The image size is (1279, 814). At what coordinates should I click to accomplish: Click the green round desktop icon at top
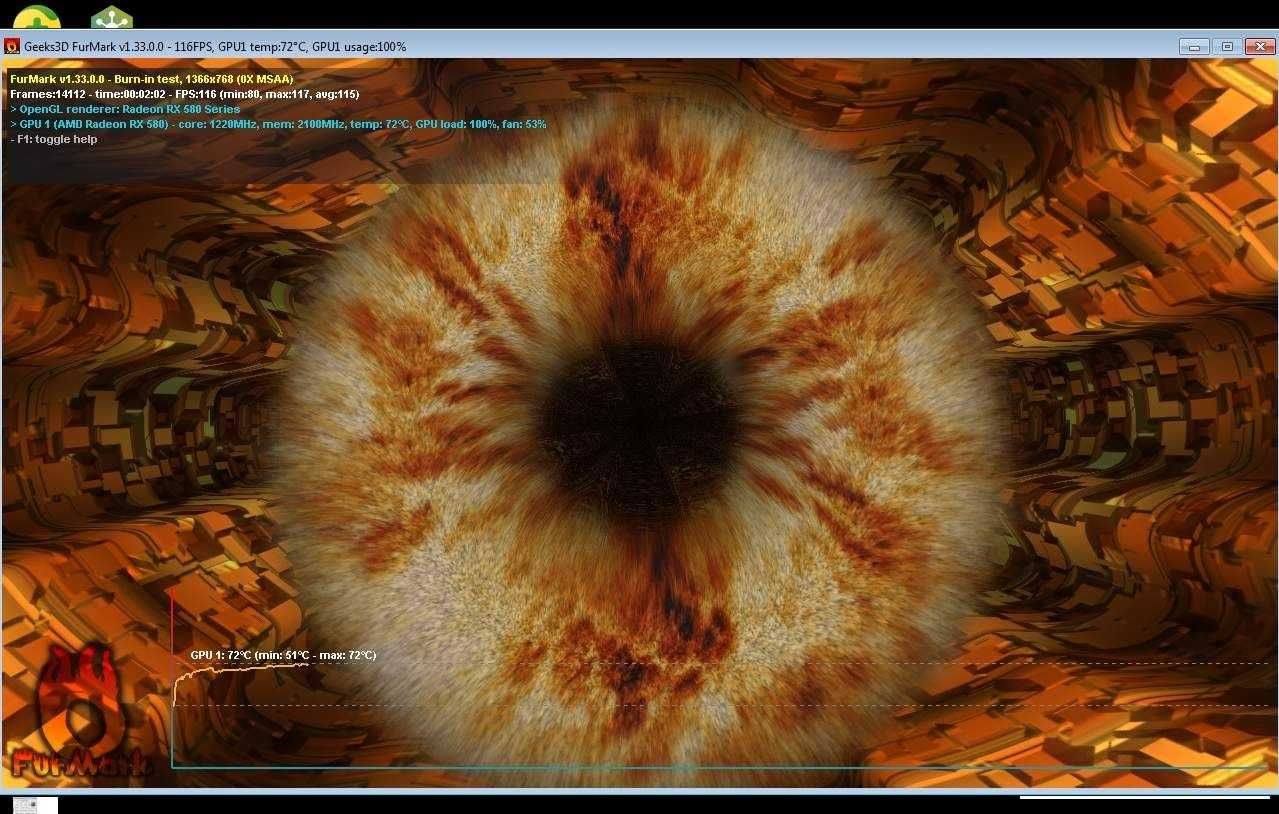37,16
